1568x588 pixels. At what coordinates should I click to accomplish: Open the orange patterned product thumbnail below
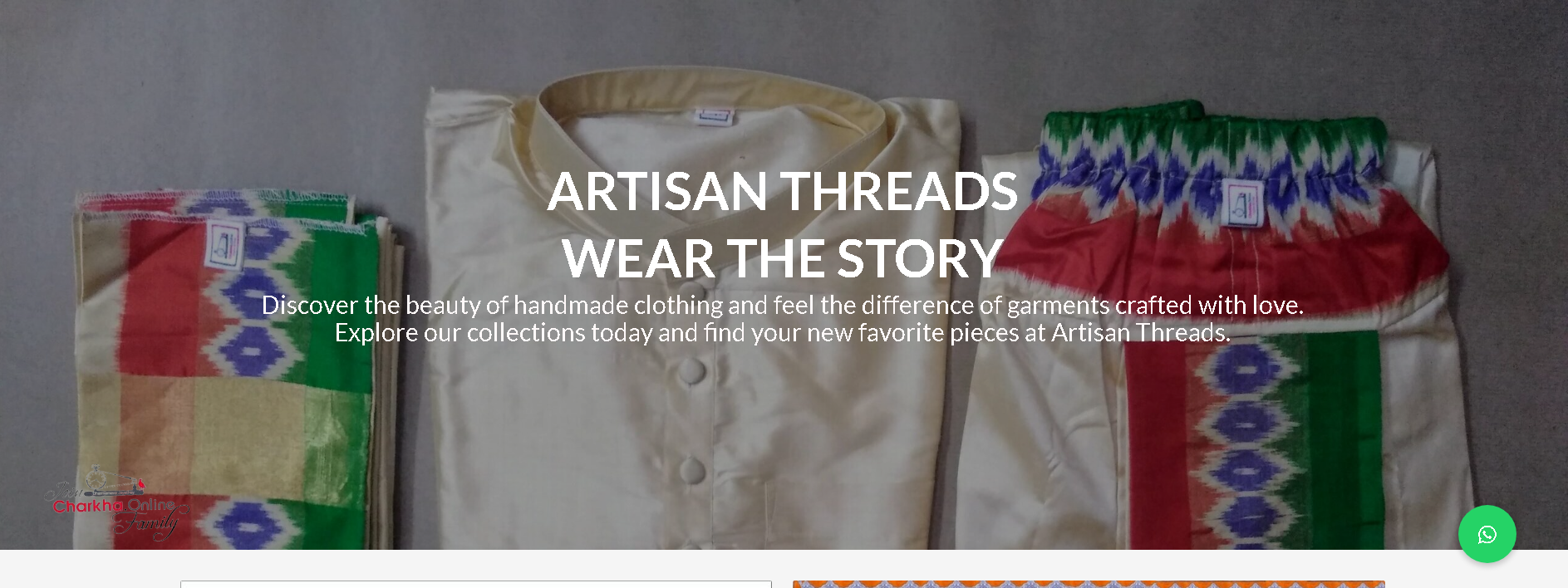tap(1089, 584)
